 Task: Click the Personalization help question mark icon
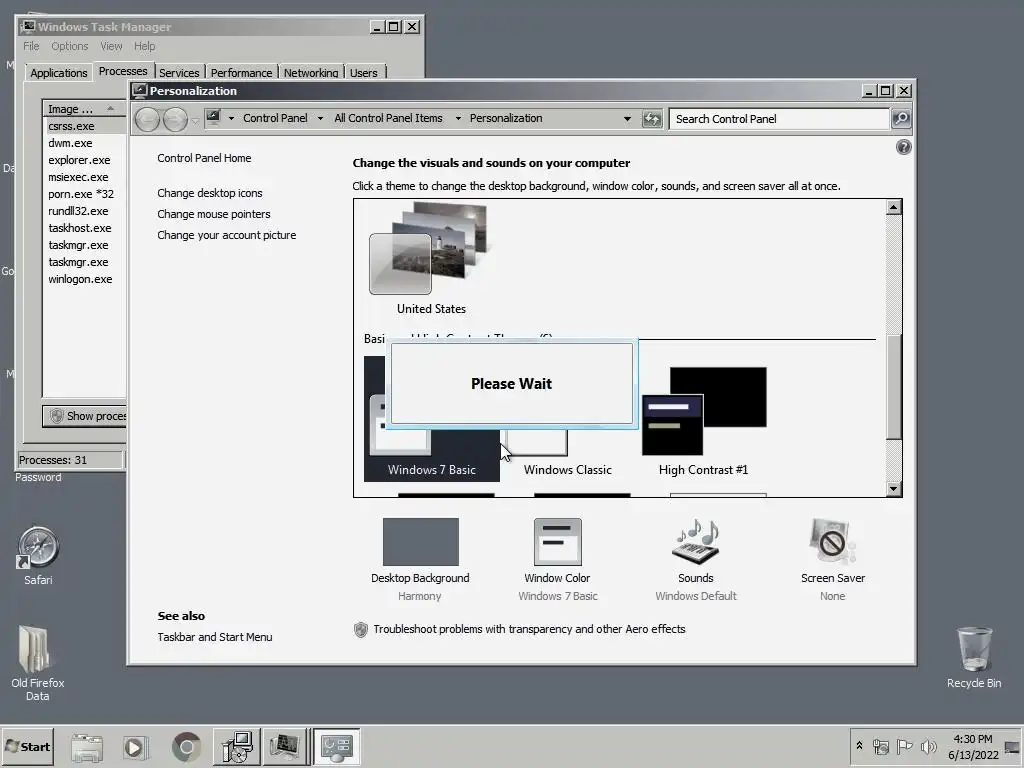[903, 147]
